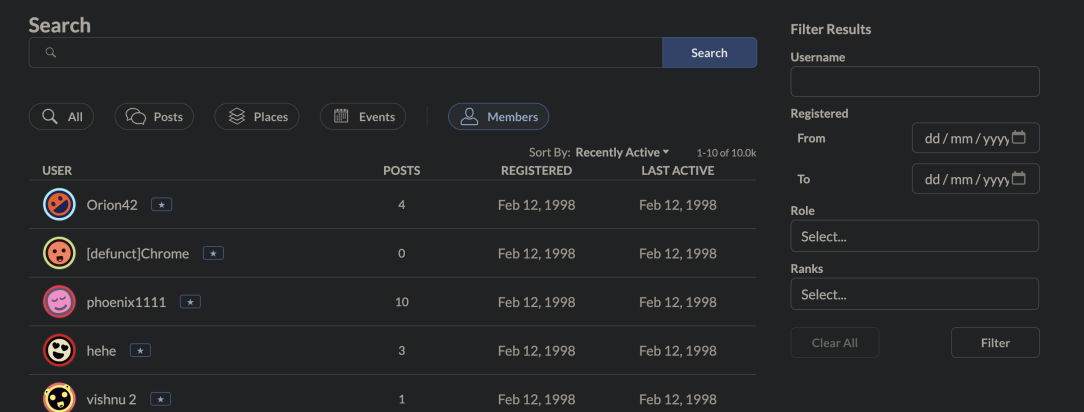The height and width of the screenshot is (412, 1084).
Task: Switch to the Posts filter tab
Action: 154,117
